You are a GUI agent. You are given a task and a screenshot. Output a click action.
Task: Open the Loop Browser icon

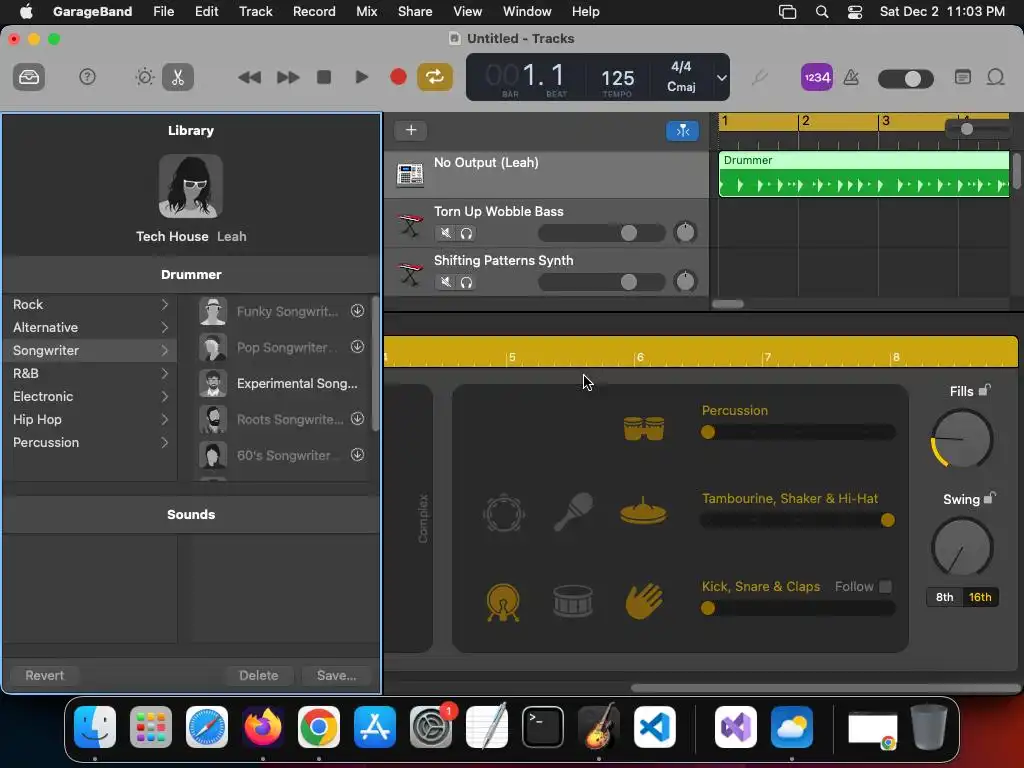point(995,77)
